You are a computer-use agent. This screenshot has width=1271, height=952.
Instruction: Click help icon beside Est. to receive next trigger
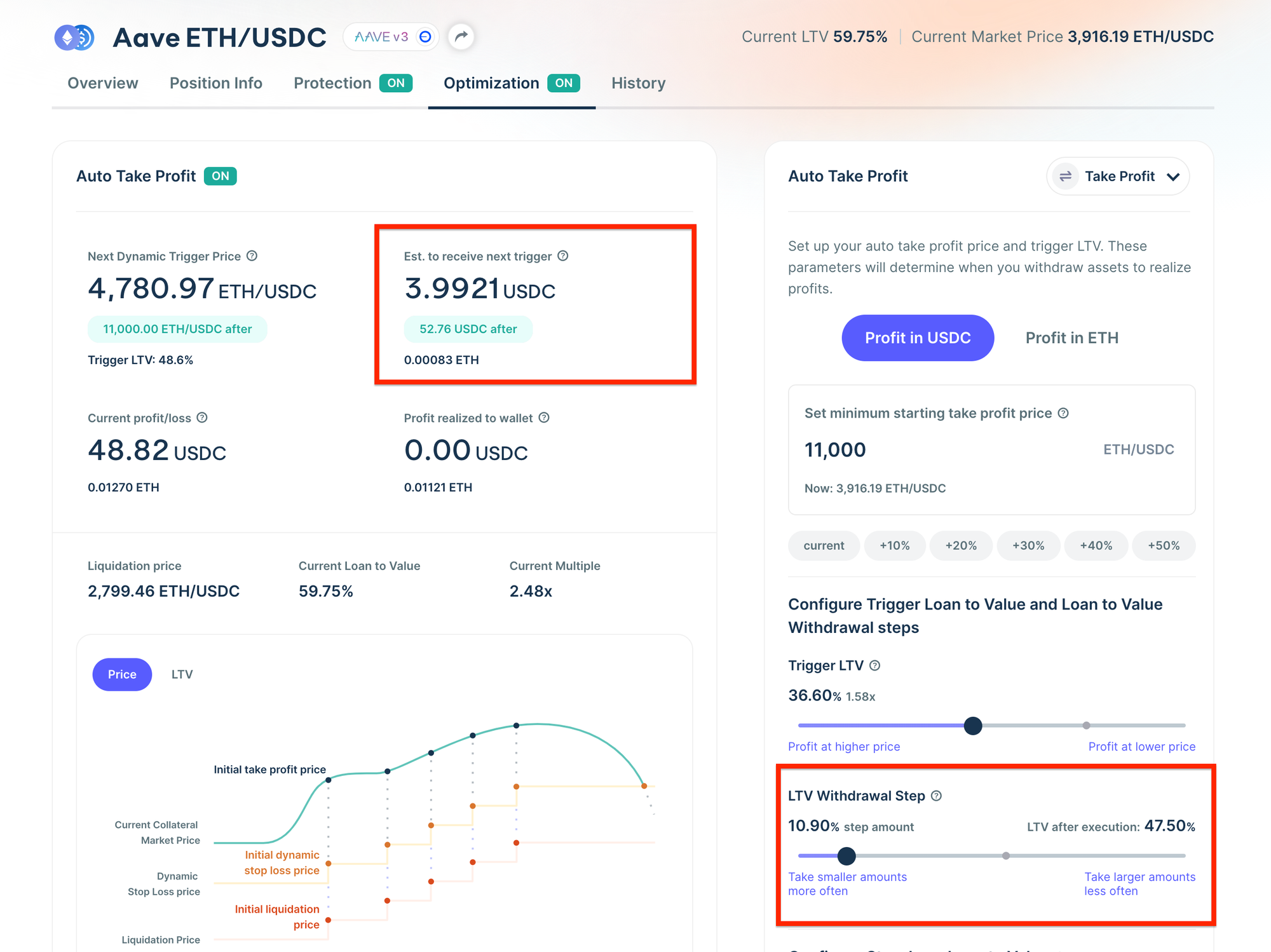[563, 256]
